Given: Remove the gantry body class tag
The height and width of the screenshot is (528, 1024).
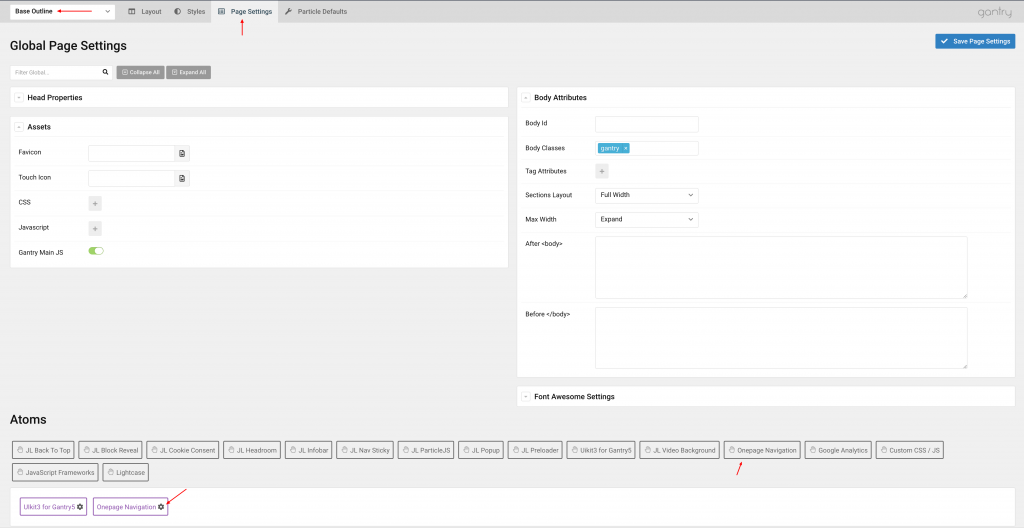Looking at the screenshot, I should pos(625,148).
